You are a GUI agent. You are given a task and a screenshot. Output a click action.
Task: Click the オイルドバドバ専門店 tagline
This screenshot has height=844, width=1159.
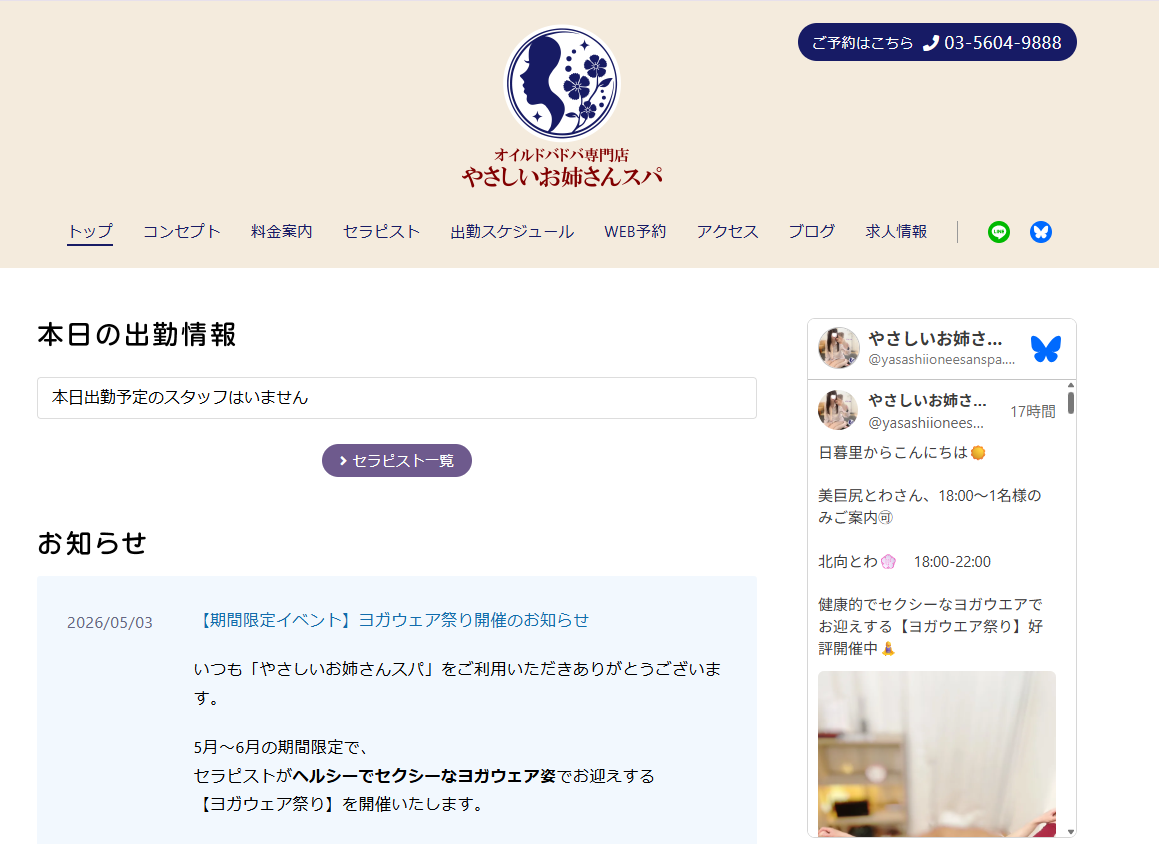tap(562, 154)
